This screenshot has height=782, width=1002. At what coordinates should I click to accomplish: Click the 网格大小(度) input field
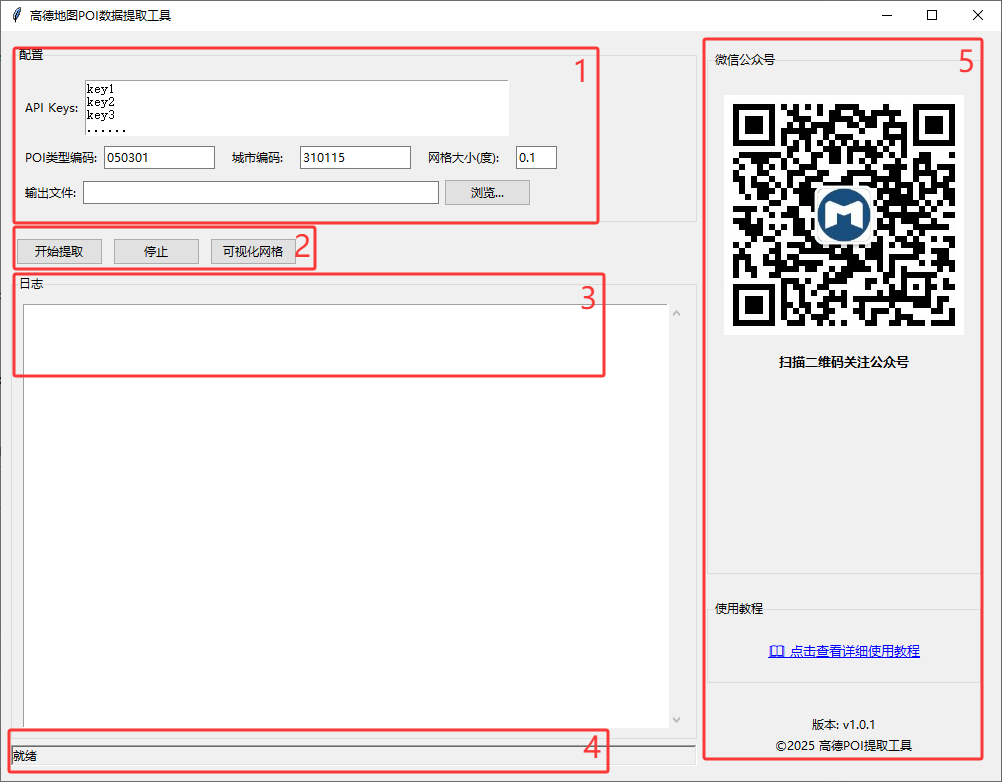pyautogui.click(x=536, y=157)
